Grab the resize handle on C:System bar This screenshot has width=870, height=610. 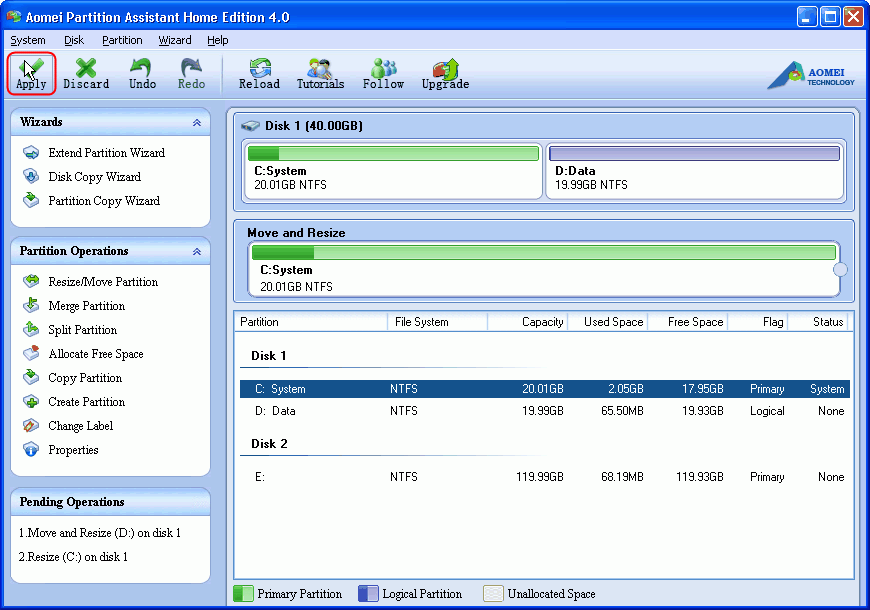840,269
